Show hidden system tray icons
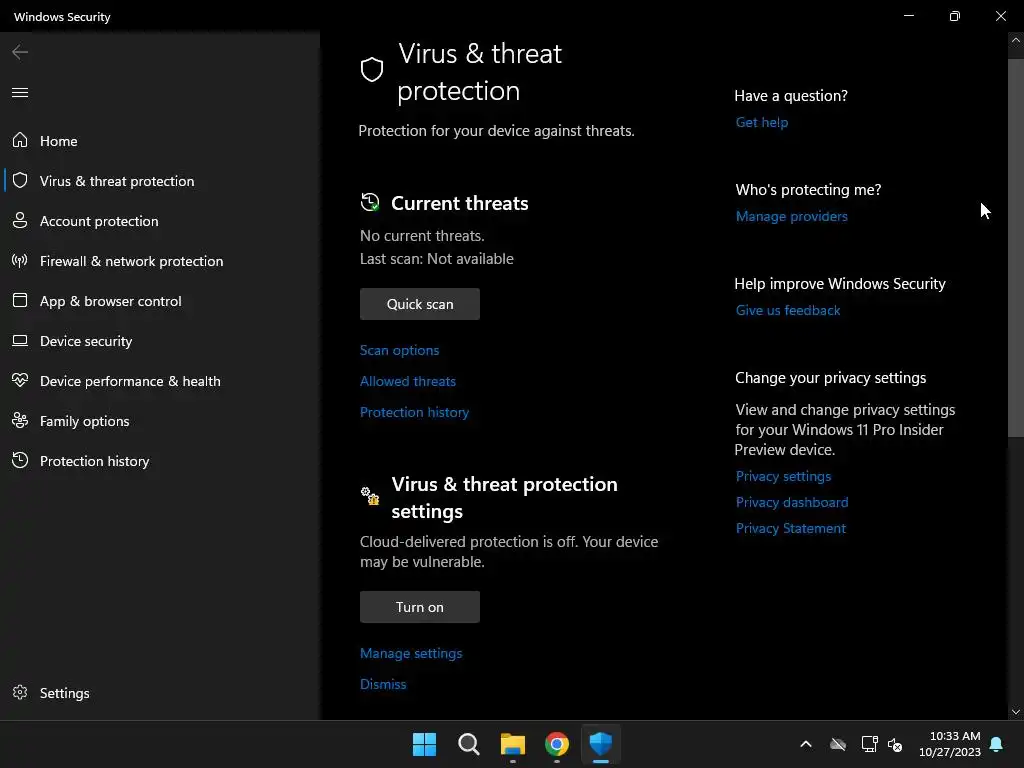The width and height of the screenshot is (1024, 768). pyautogui.click(x=806, y=744)
